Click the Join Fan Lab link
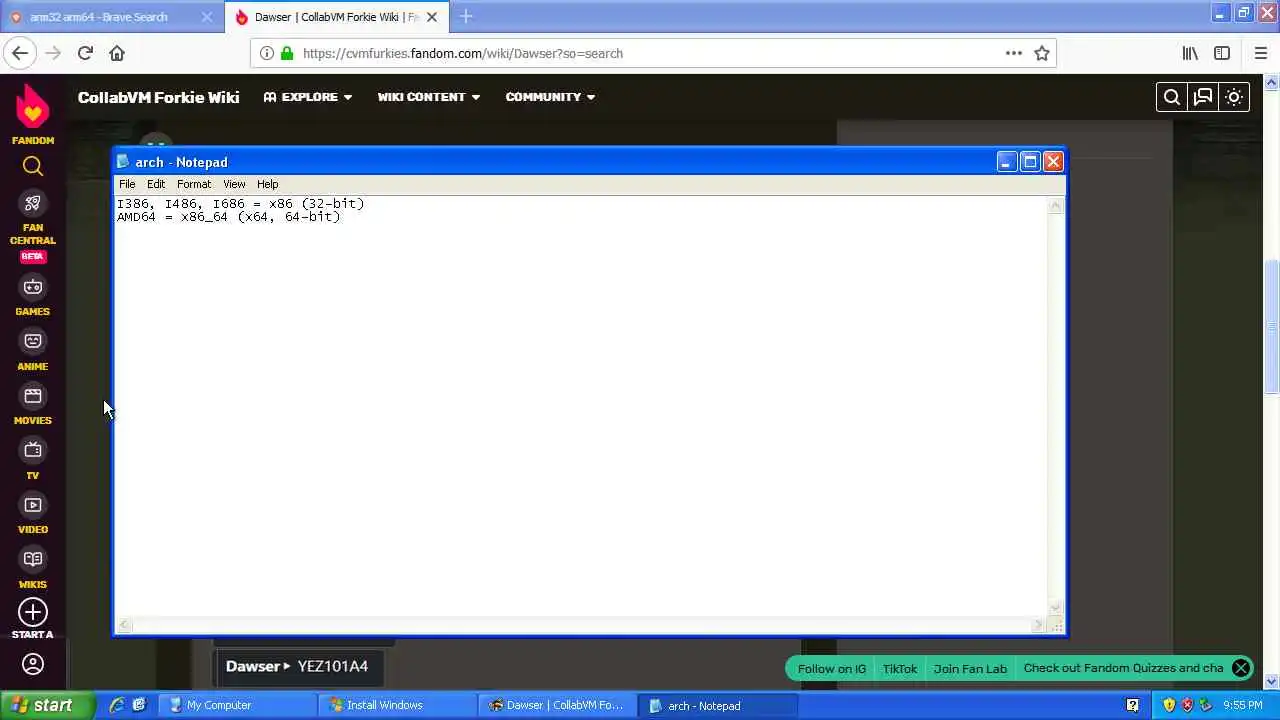 point(970,668)
